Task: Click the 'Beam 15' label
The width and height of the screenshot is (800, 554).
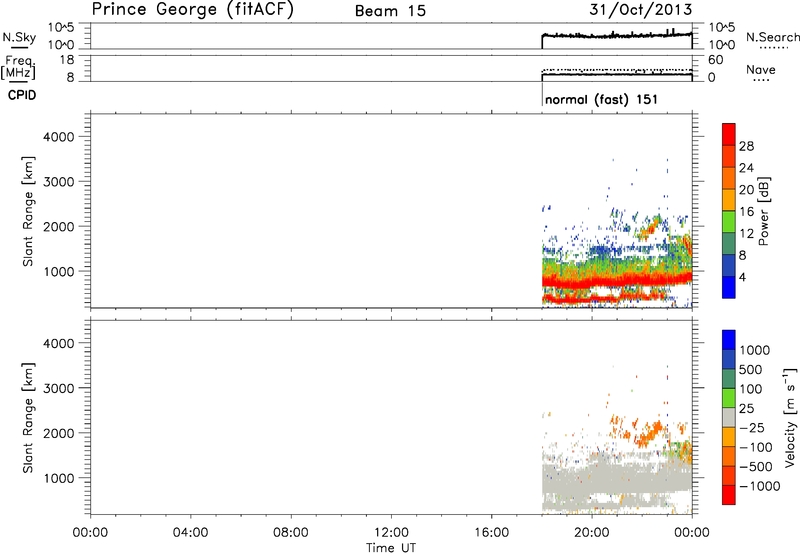Action: pyautogui.click(x=390, y=11)
